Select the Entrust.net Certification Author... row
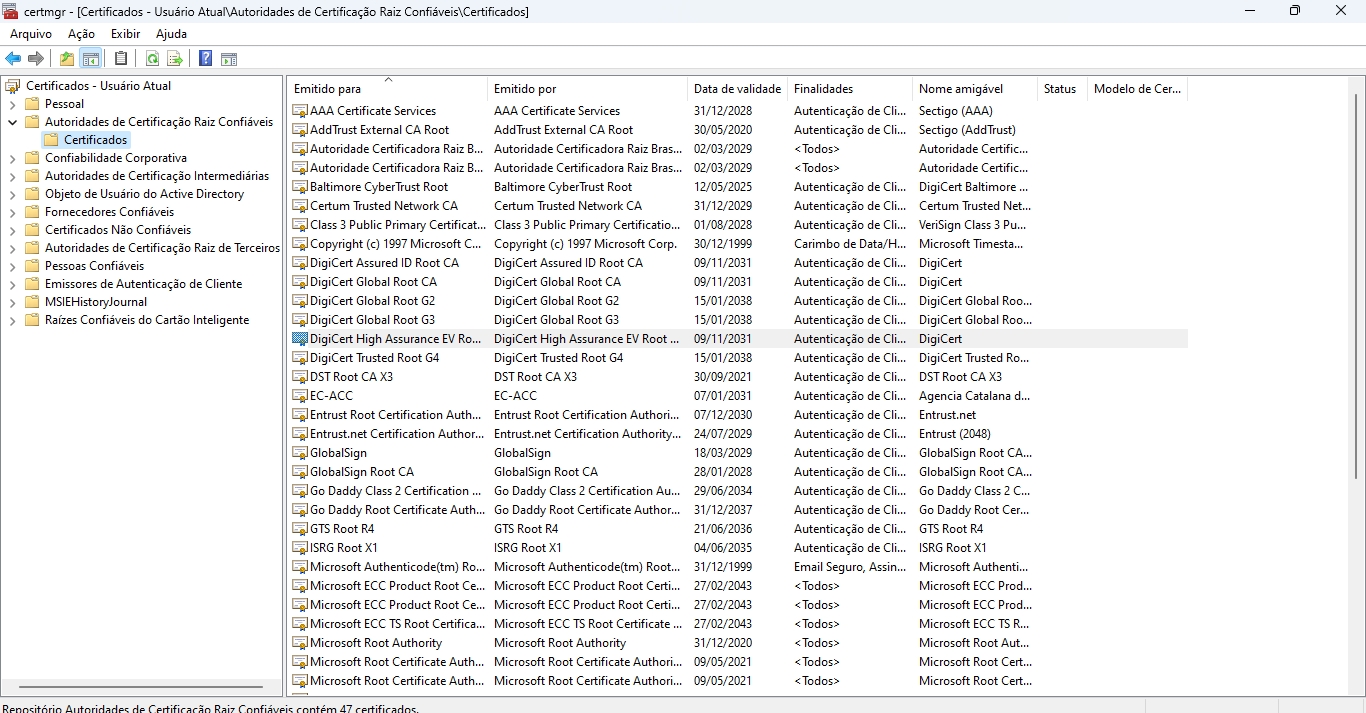Image resolution: width=1366 pixels, height=713 pixels. click(x=739, y=434)
